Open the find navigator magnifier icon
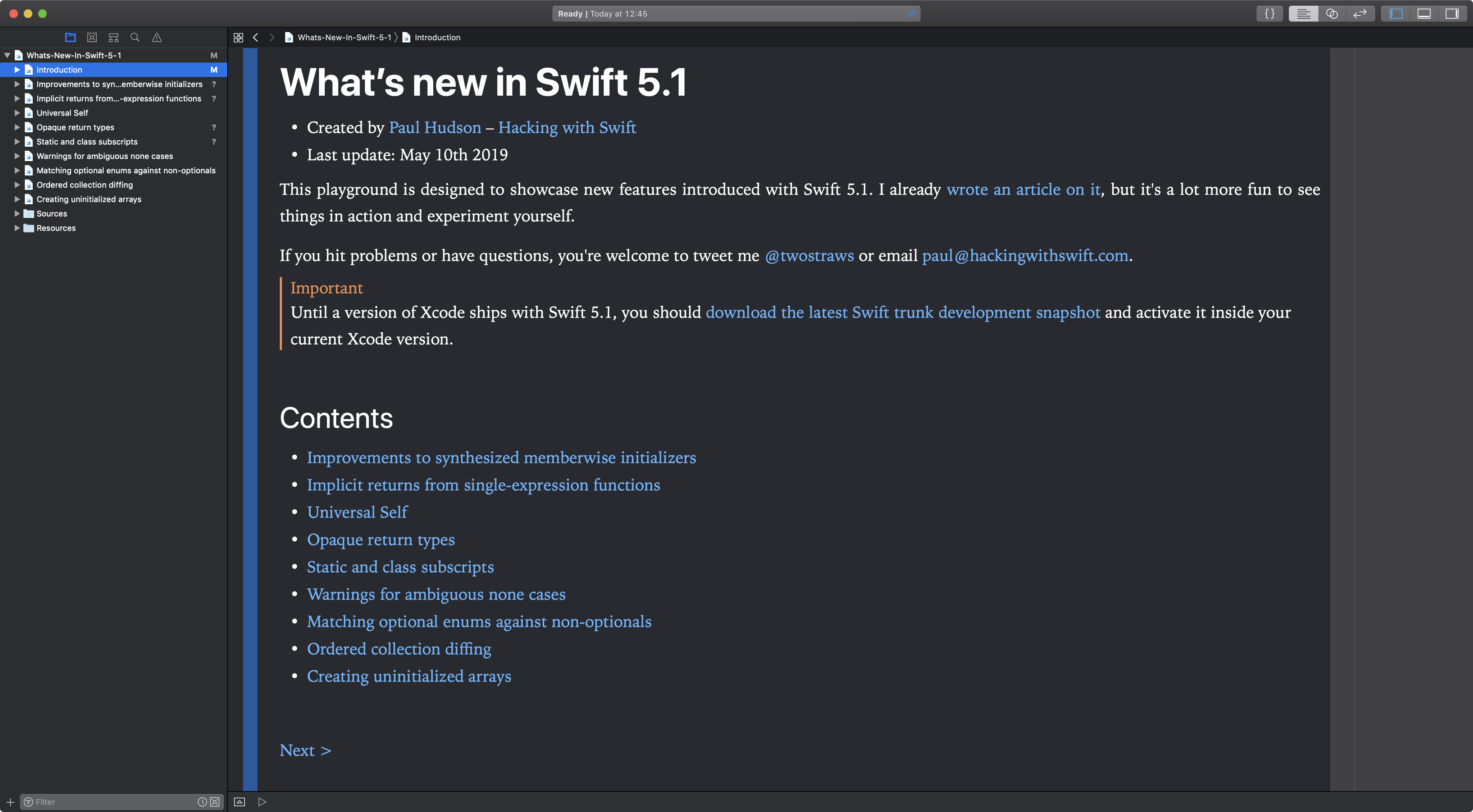This screenshot has width=1473, height=812. coord(135,37)
